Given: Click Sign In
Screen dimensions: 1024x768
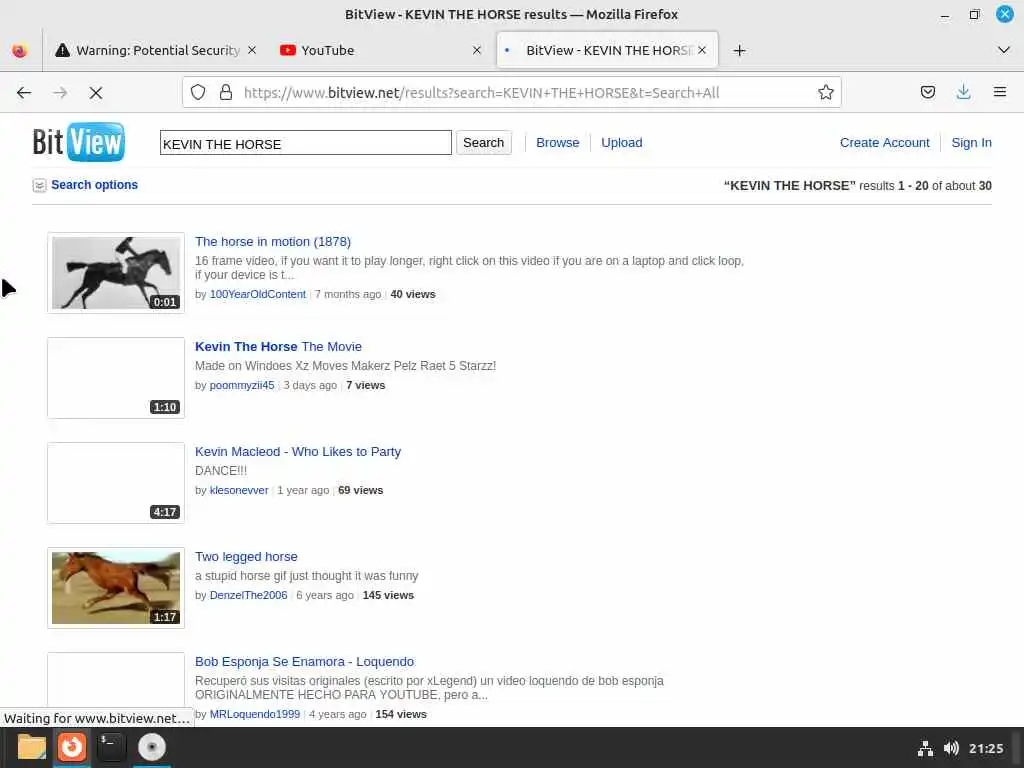Looking at the screenshot, I should pos(971,143).
